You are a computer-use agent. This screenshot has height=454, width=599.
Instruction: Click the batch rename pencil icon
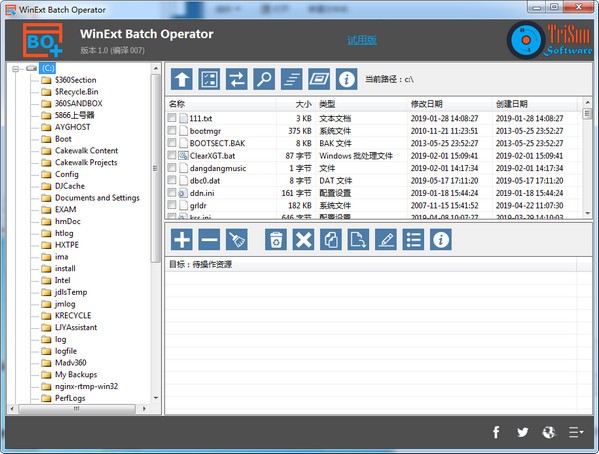pos(386,240)
